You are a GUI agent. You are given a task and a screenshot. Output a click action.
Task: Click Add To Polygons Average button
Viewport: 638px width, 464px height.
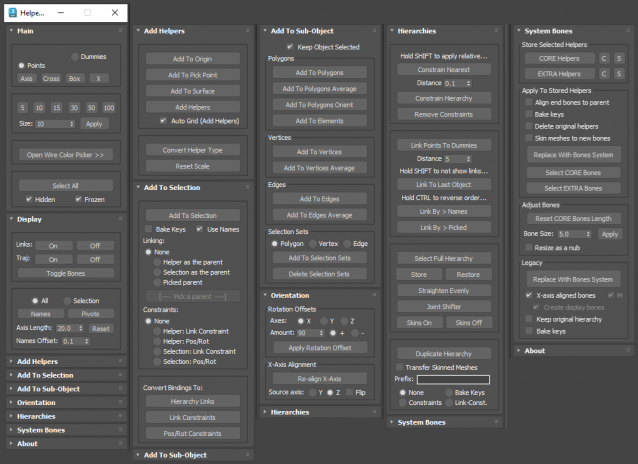click(x=319, y=89)
